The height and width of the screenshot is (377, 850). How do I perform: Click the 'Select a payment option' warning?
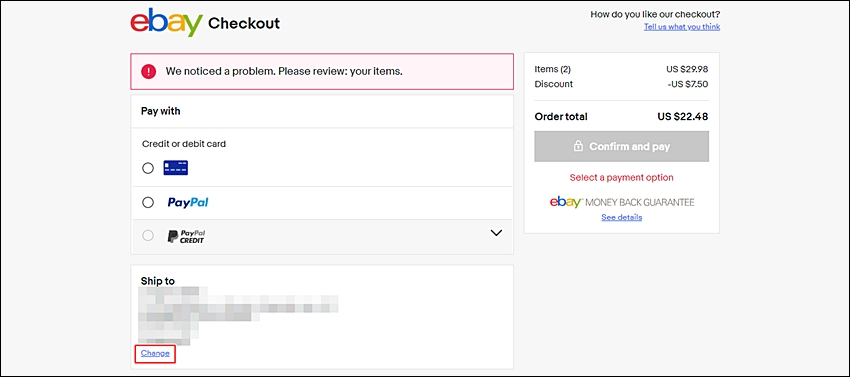pos(621,177)
